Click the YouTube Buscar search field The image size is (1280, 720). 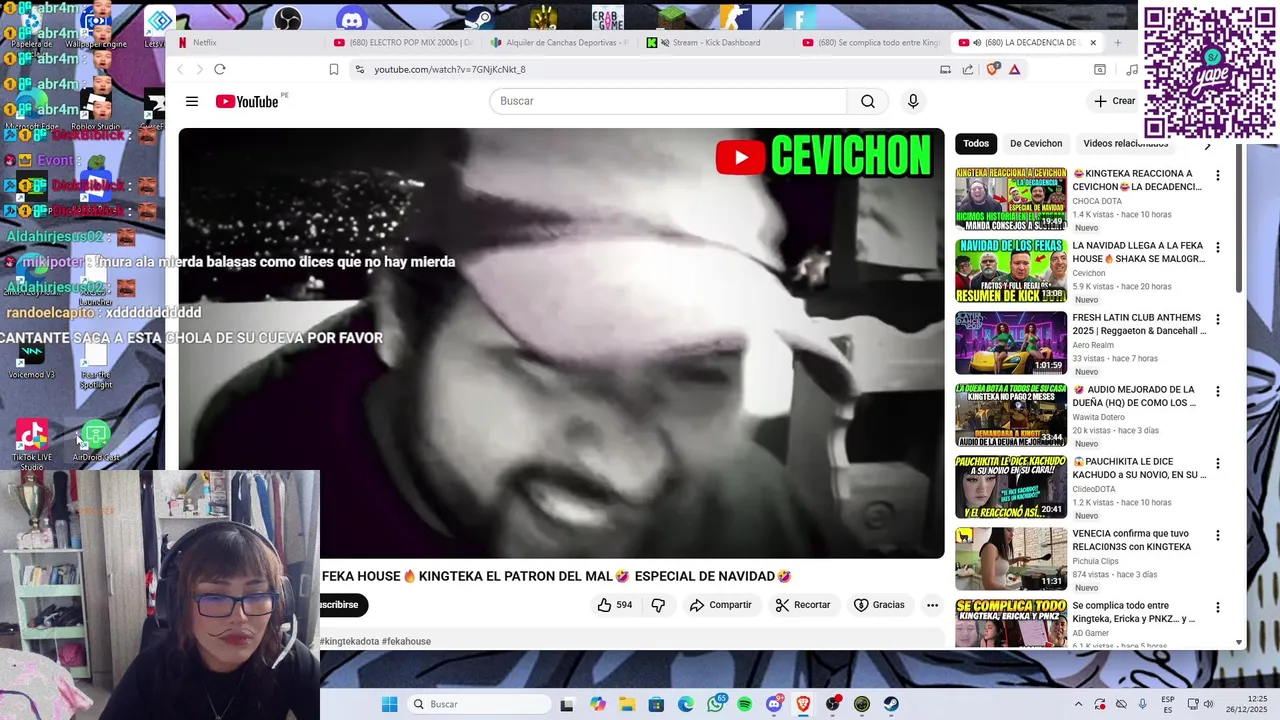tap(668, 101)
